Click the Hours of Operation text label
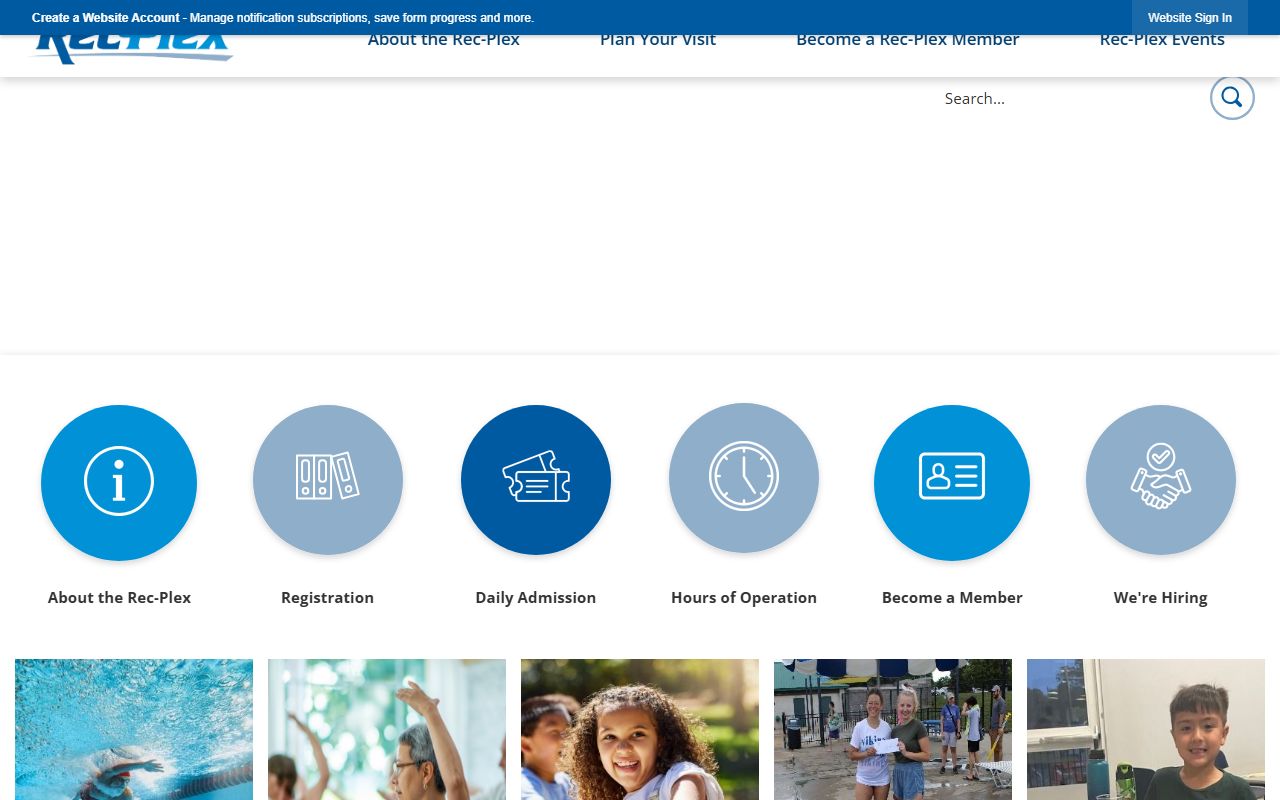 (x=744, y=598)
